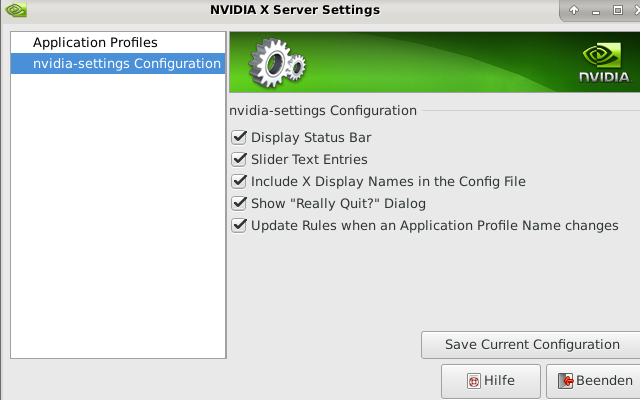Click Beenden to quit the application

[x=594, y=381]
